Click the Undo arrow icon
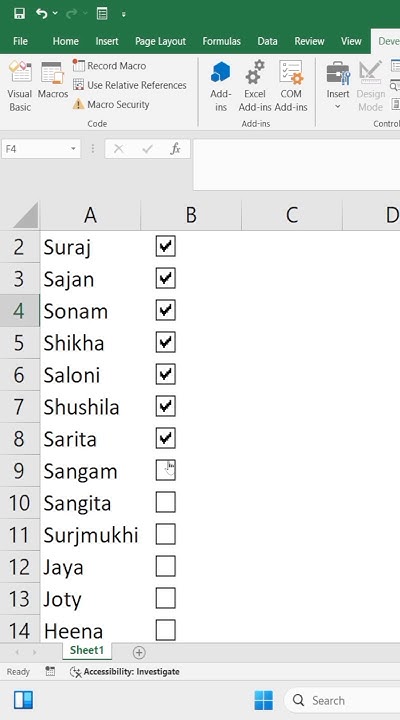Viewport: 400px width, 720px height. tap(42, 14)
